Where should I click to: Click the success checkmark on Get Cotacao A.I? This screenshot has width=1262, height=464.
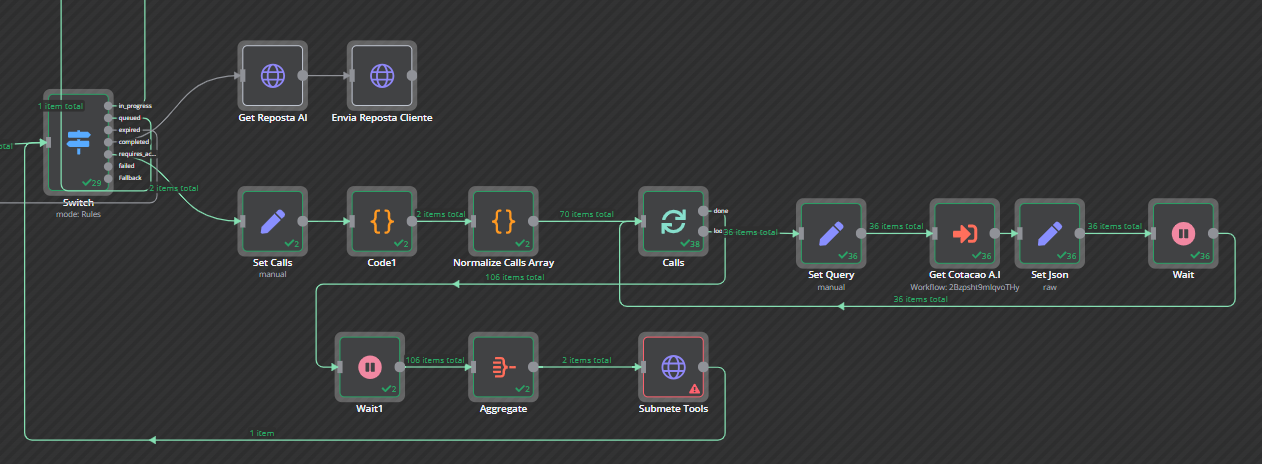tap(980, 256)
